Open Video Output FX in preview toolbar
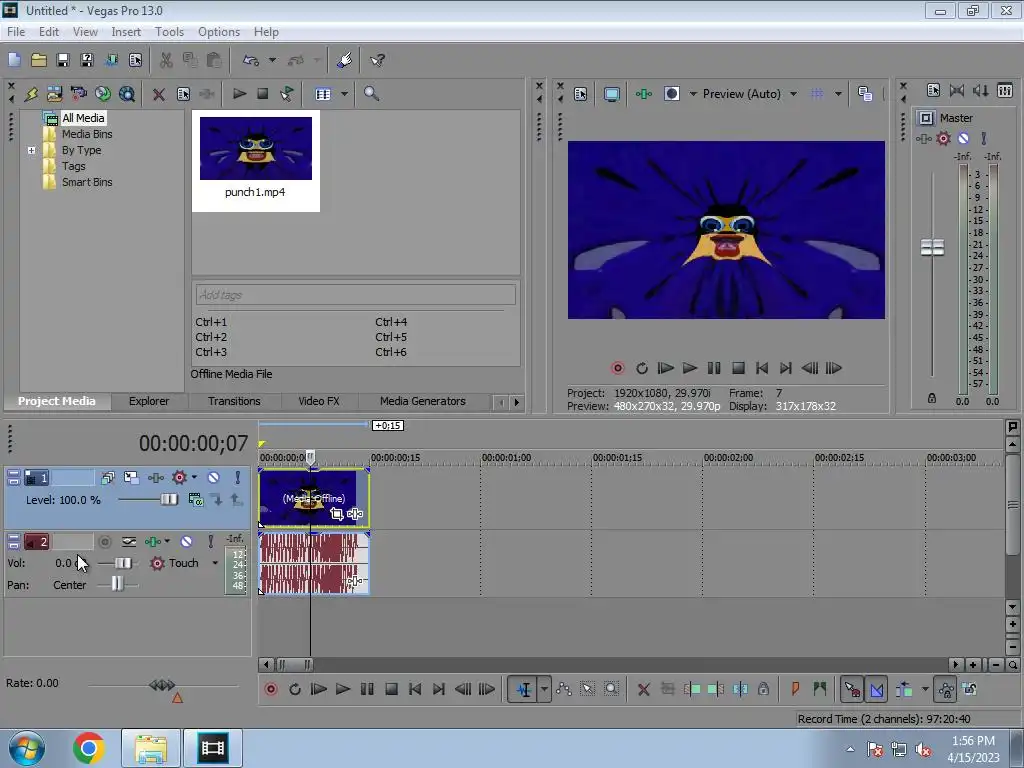Screen dimensions: 1024x768 (x=644, y=94)
